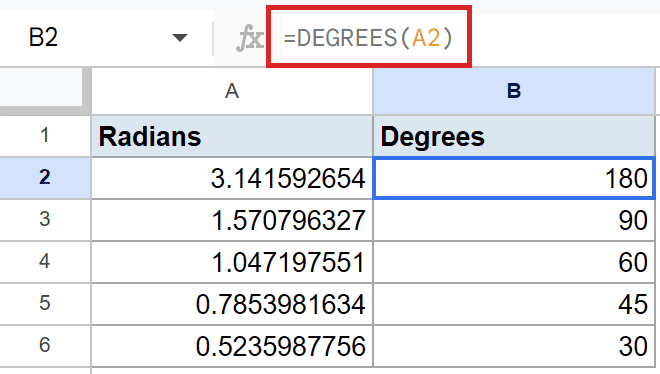Click the Radians header cell

point(232,136)
